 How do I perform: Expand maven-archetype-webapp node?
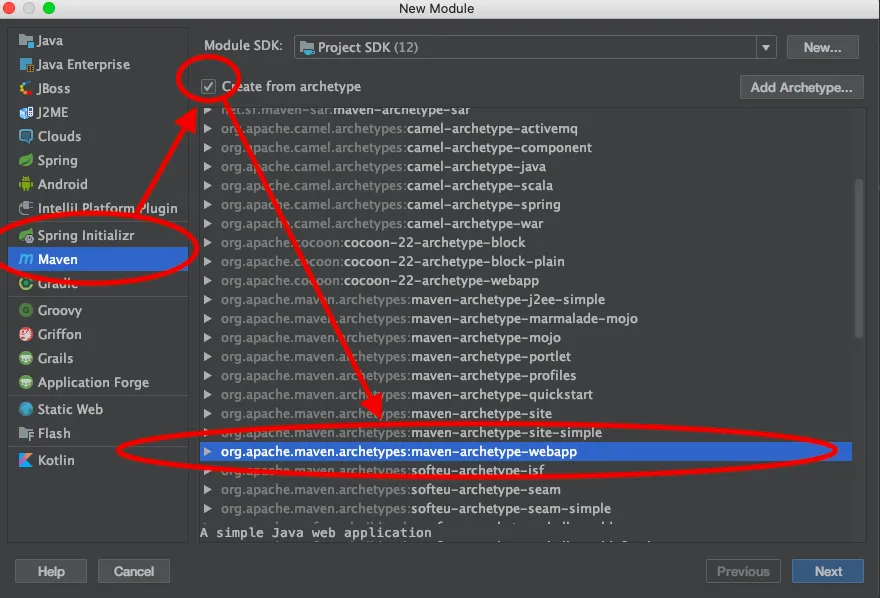coord(208,452)
